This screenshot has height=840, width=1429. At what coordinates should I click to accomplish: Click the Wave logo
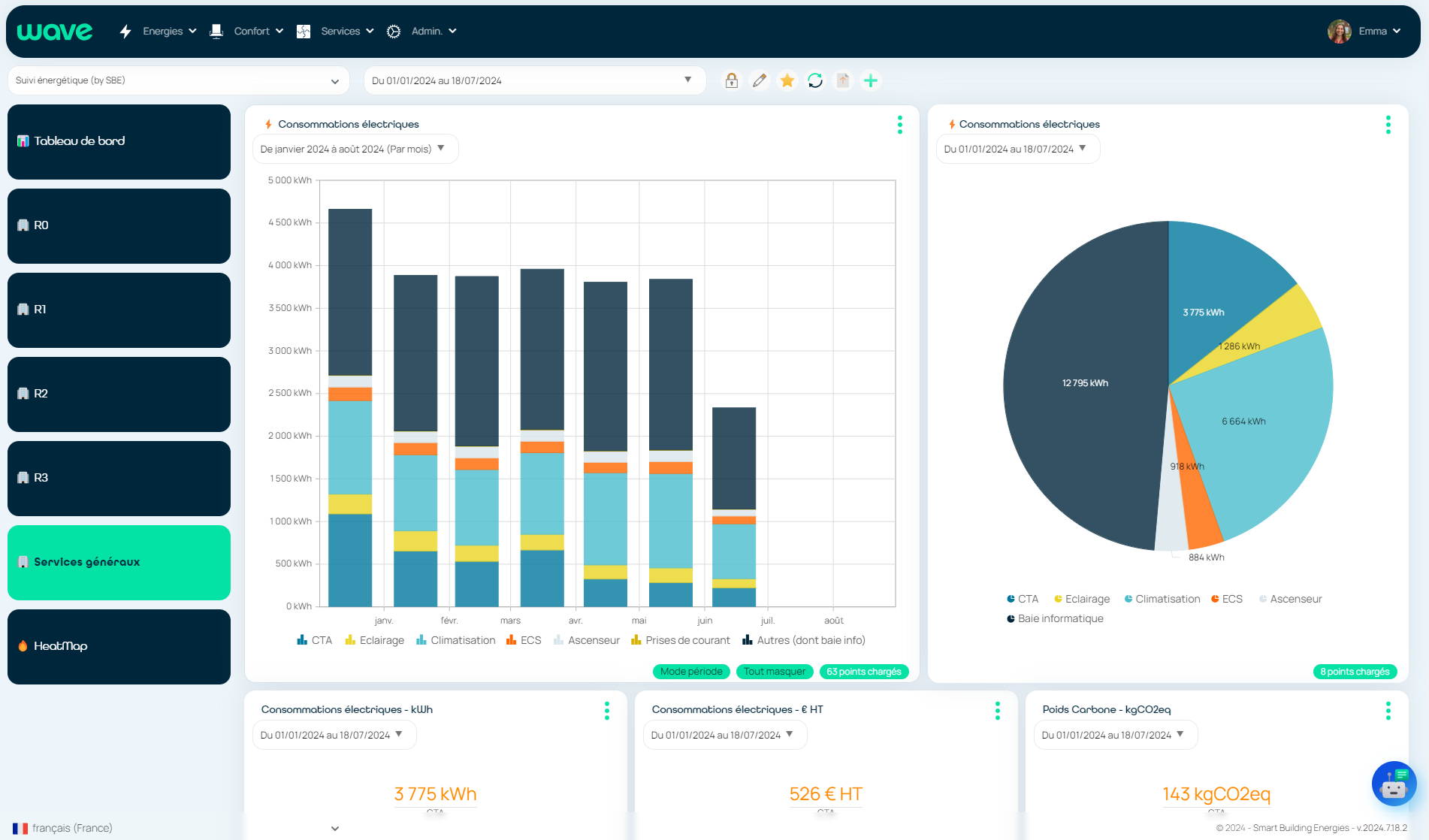click(x=55, y=32)
